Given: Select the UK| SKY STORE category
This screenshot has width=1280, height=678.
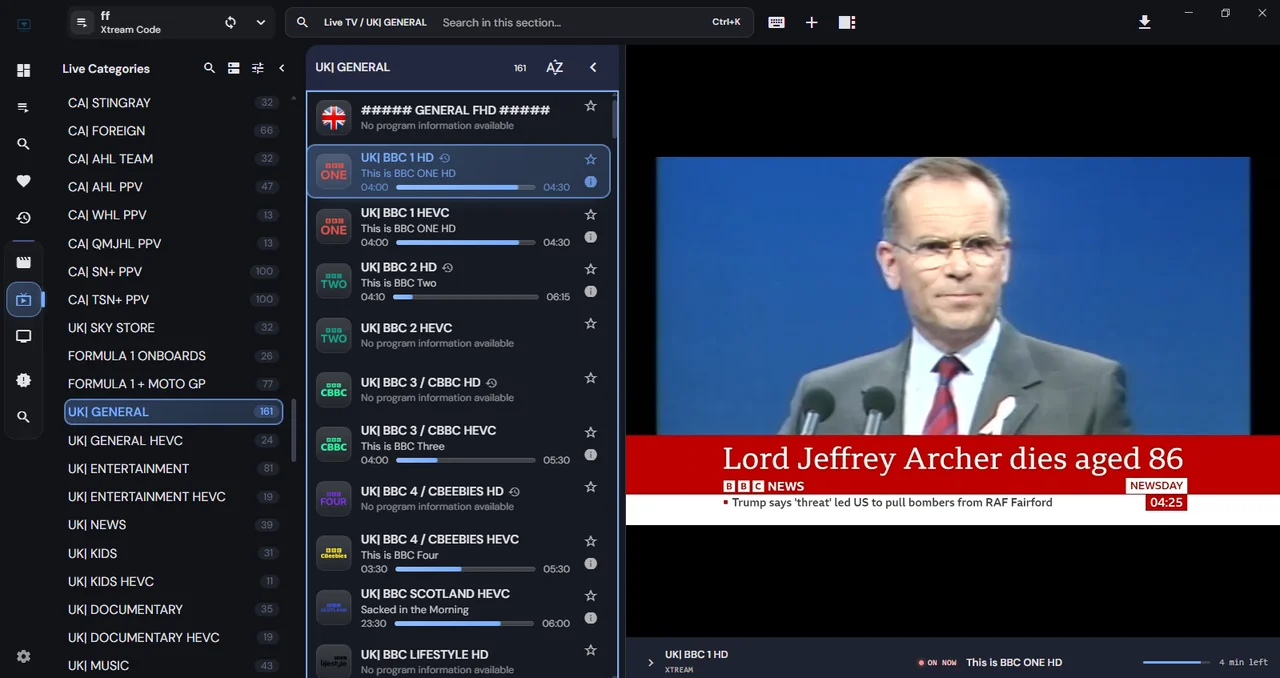Looking at the screenshot, I should pos(173,328).
